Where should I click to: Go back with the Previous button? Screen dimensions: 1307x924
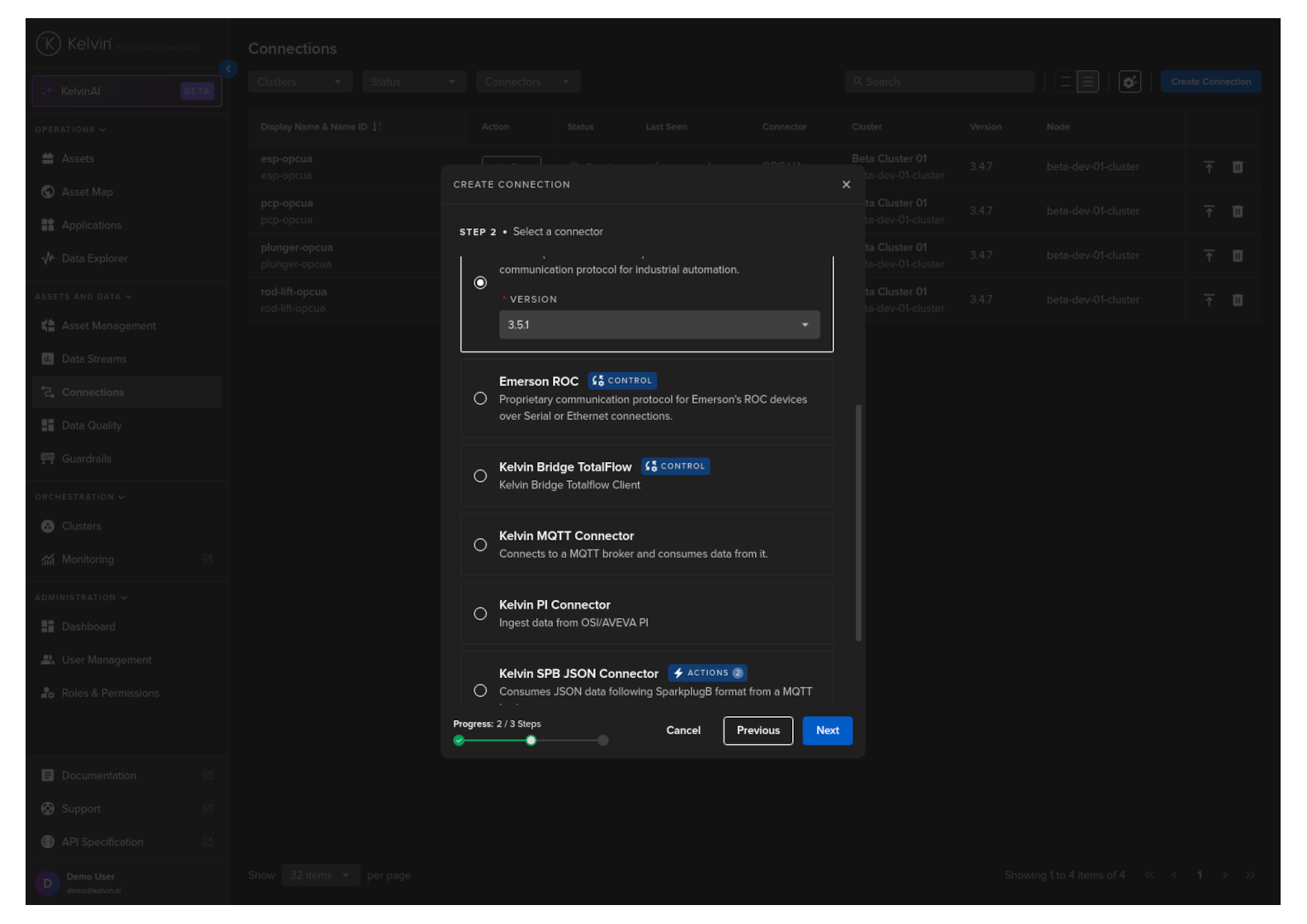point(757,731)
